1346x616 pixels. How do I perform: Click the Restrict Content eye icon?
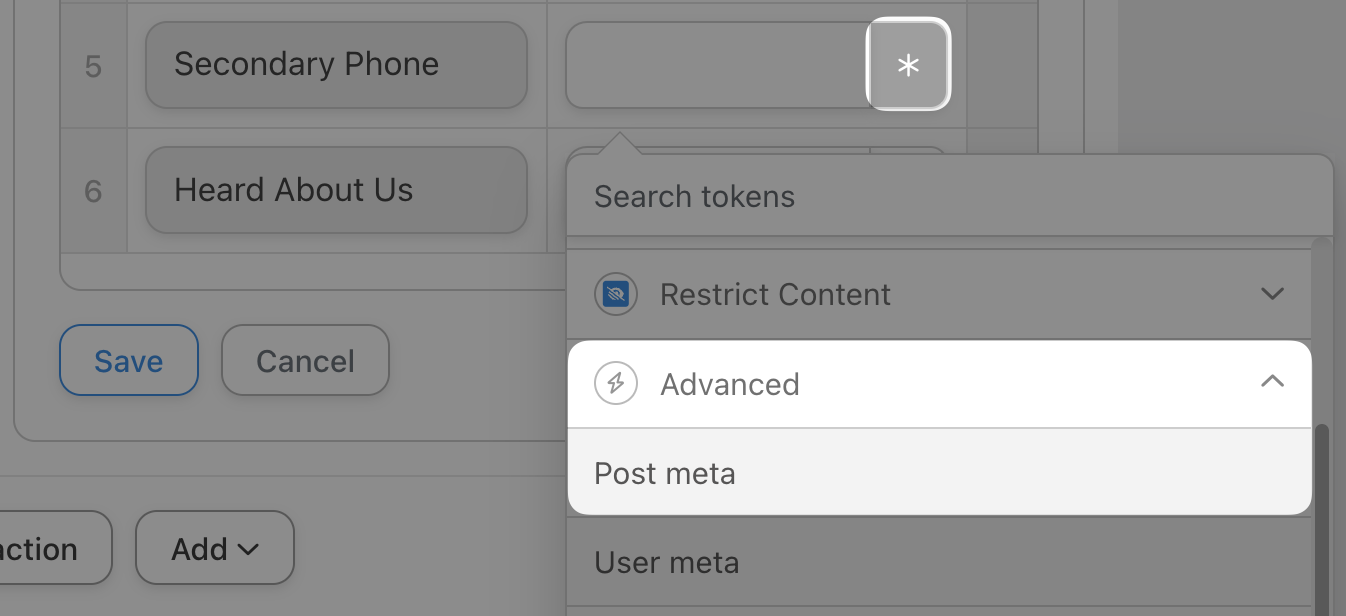(x=616, y=295)
